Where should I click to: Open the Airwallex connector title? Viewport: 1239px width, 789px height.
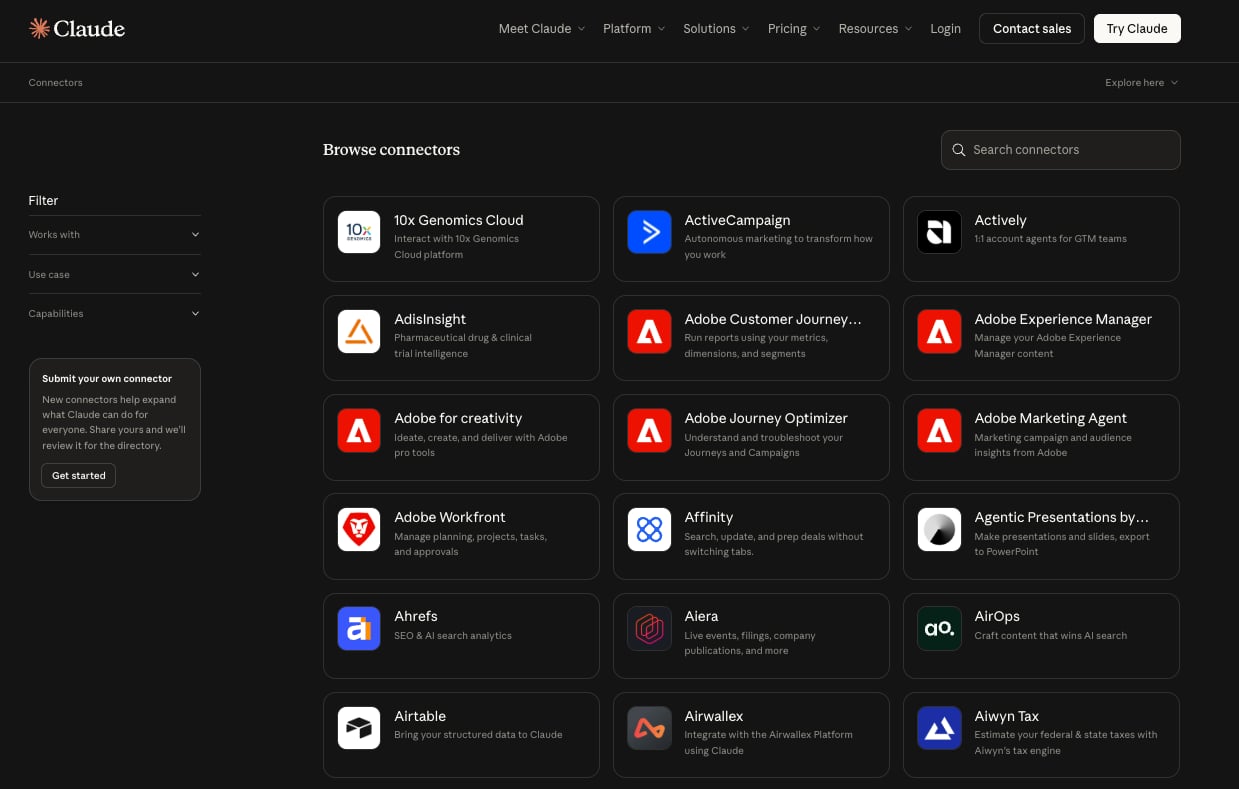pyautogui.click(x=714, y=716)
